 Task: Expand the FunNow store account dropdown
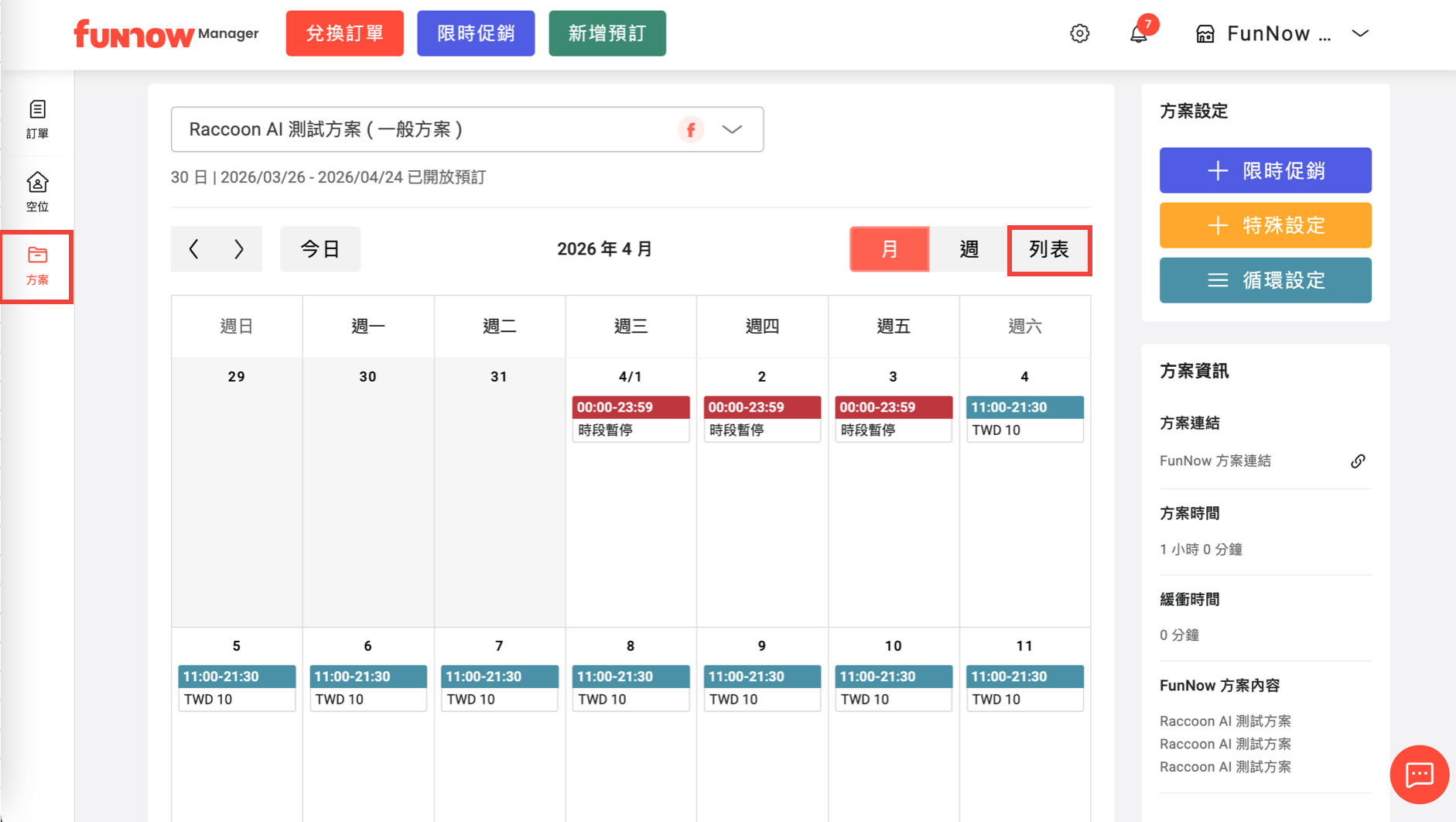click(x=1360, y=33)
